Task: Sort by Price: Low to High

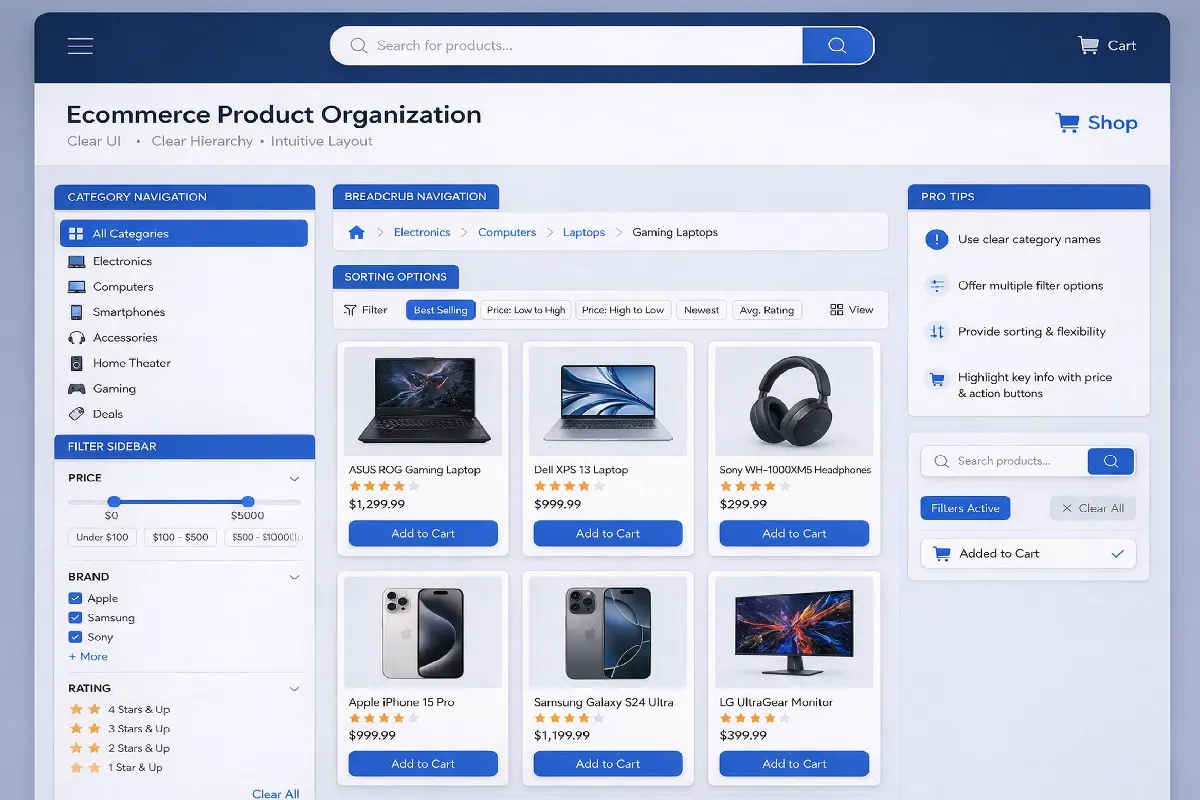Action: [x=526, y=310]
